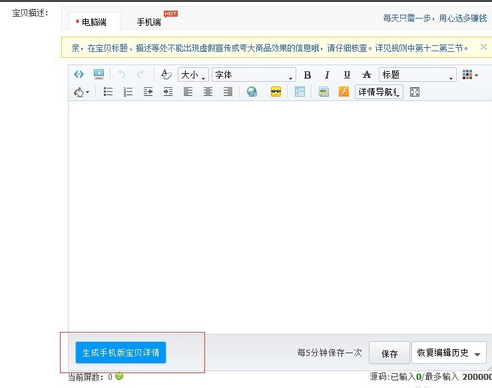Image resolution: width=492 pixels, height=388 pixels.
Task: Apply strikethrough formatting
Action: click(x=367, y=75)
